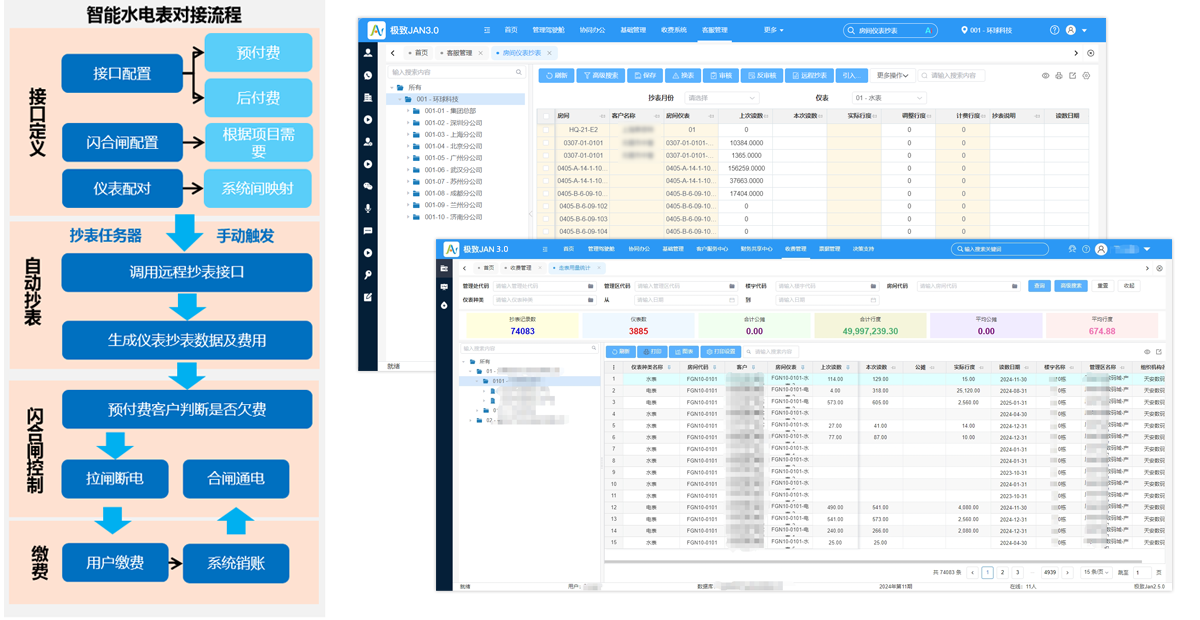
Task: Click the hamburger menu icon beside 极致JAN3.0
Action: [x=487, y=30]
